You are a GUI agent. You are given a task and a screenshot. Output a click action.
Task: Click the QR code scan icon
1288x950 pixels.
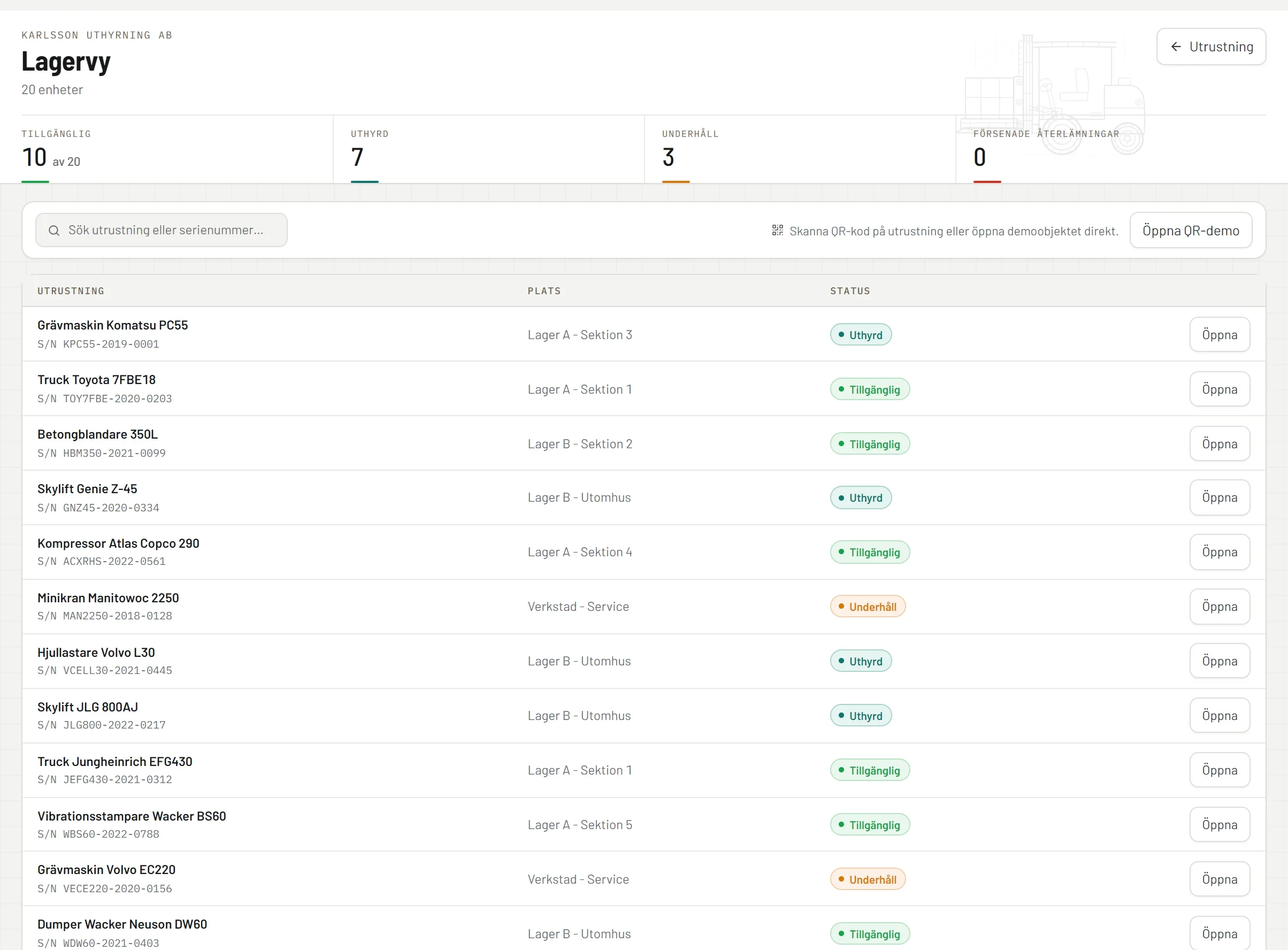[x=777, y=231]
